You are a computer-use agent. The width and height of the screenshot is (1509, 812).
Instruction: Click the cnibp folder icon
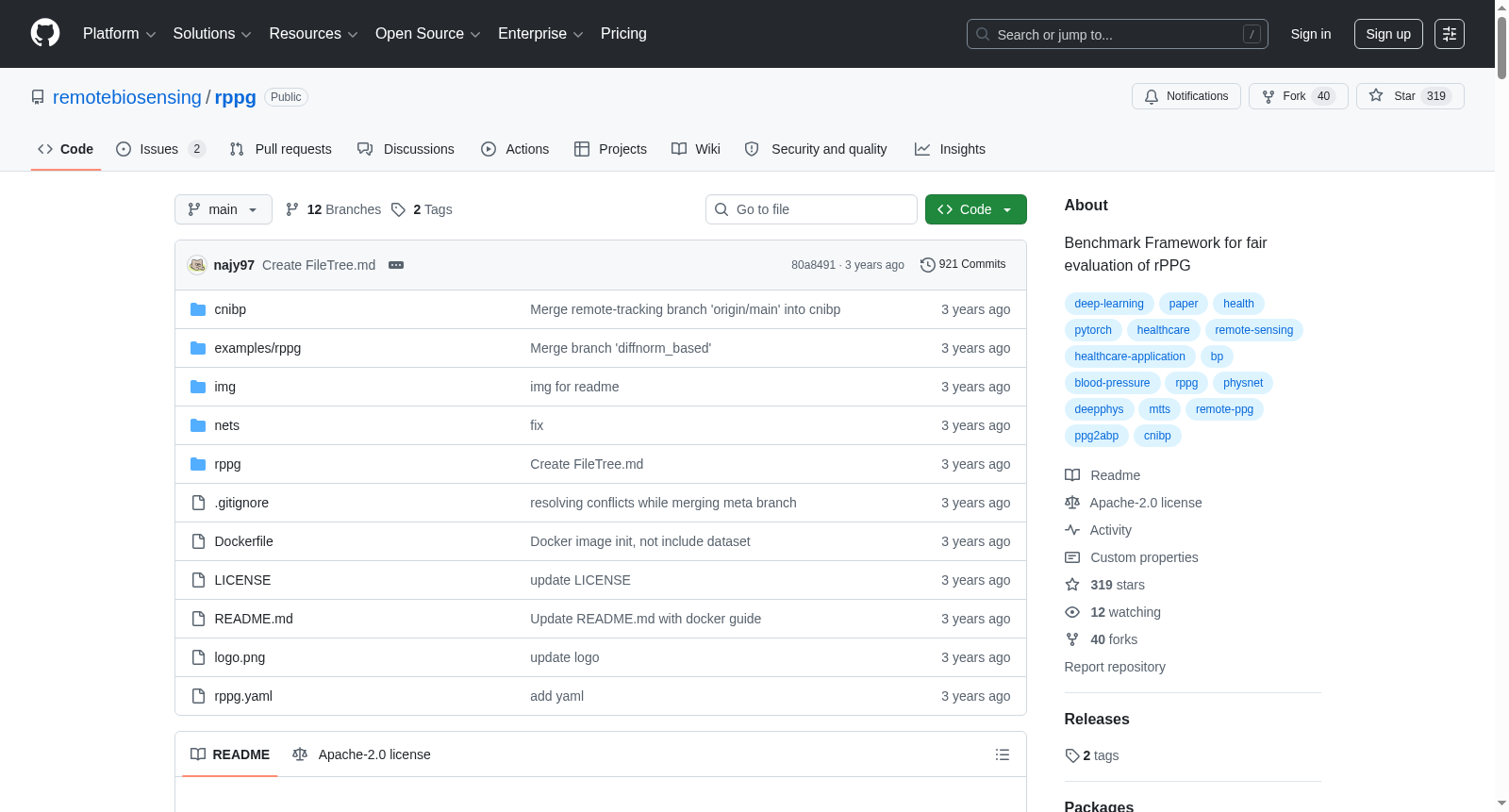(198, 309)
